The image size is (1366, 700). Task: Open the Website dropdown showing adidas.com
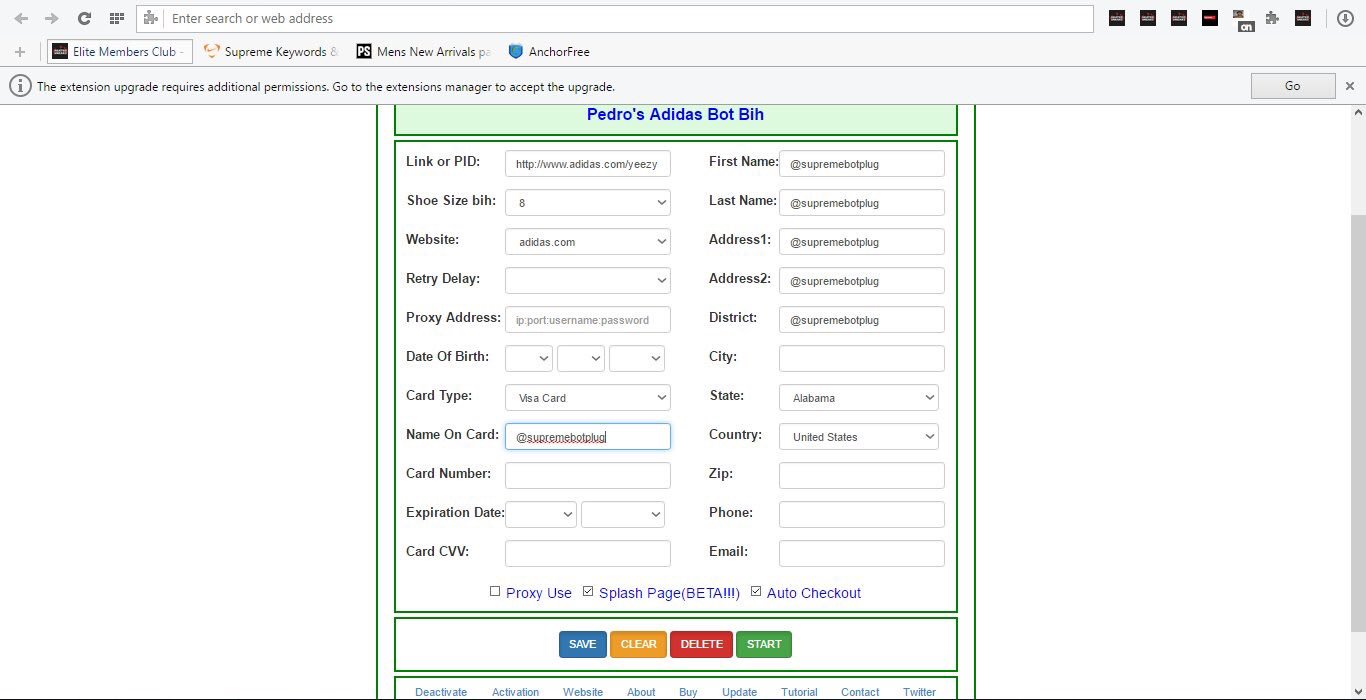coord(588,241)
